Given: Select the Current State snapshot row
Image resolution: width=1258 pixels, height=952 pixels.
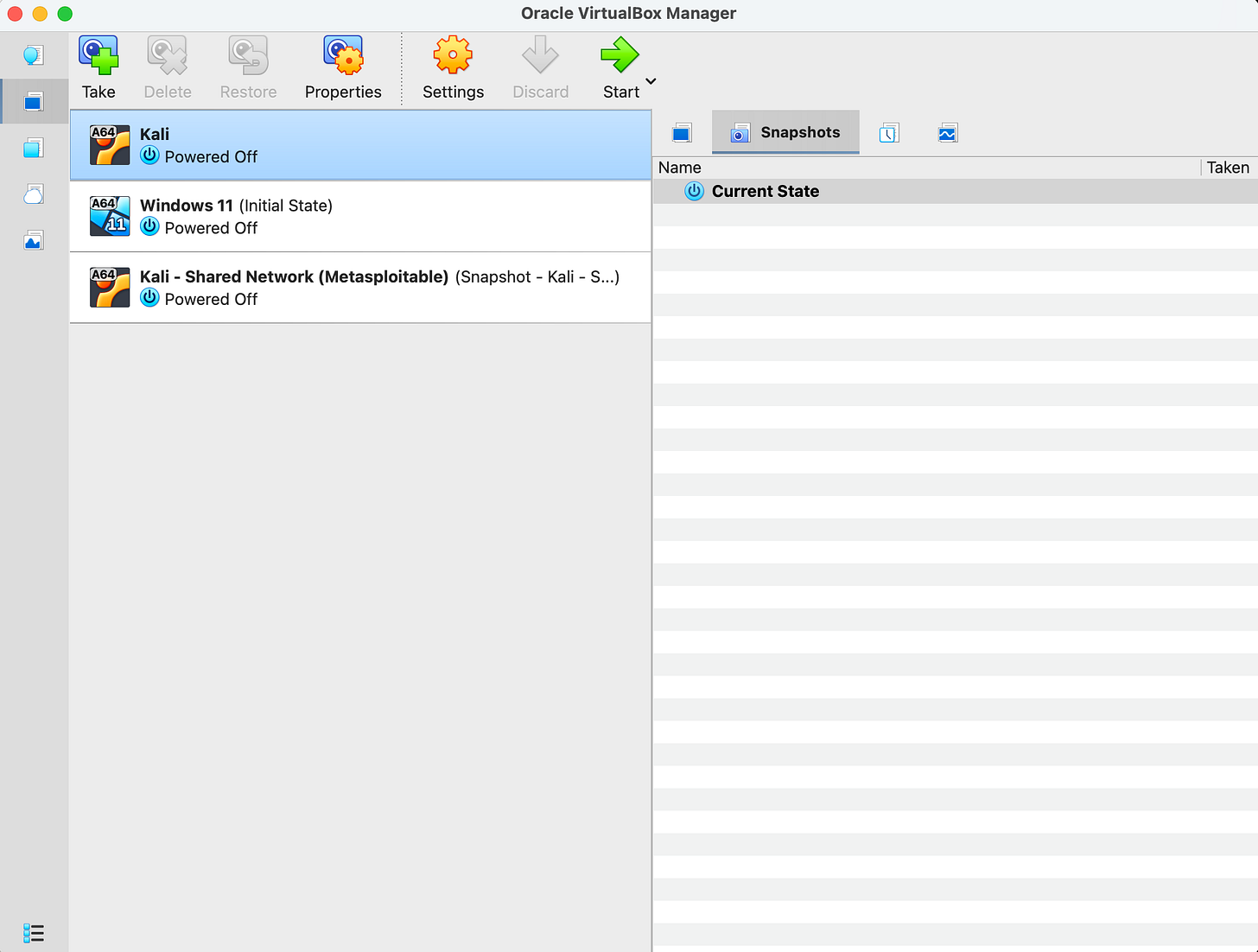Looking at the screenshot, I should click(x=956, y=191).
